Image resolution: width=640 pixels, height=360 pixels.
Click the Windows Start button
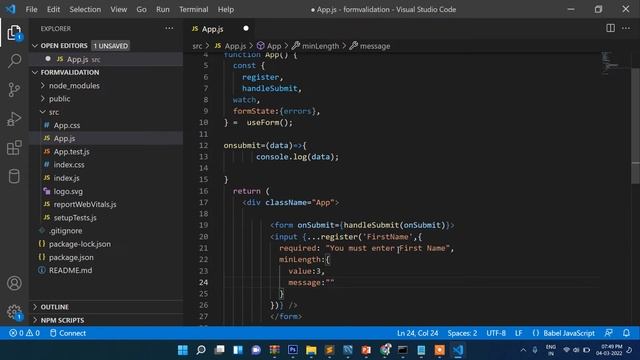point(183,350)
